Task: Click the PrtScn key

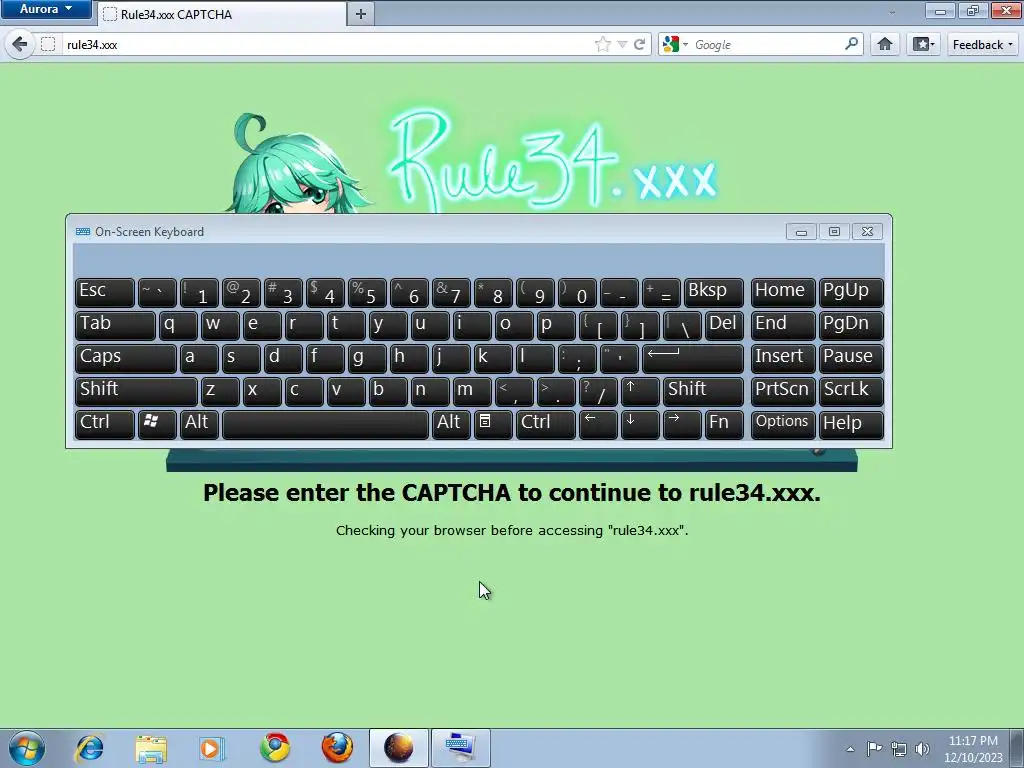Action: tap(782, 391)
